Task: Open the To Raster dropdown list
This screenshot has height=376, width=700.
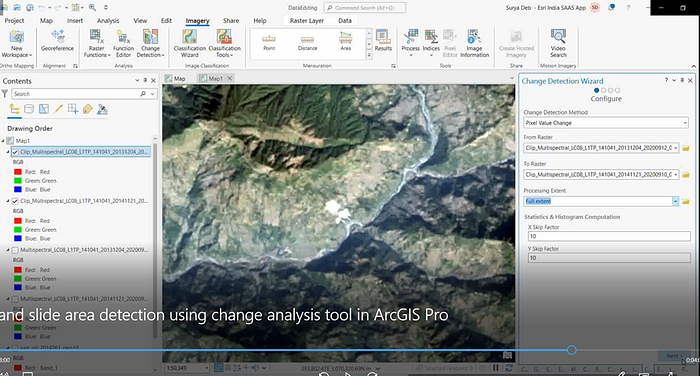Action: [675, 175]
